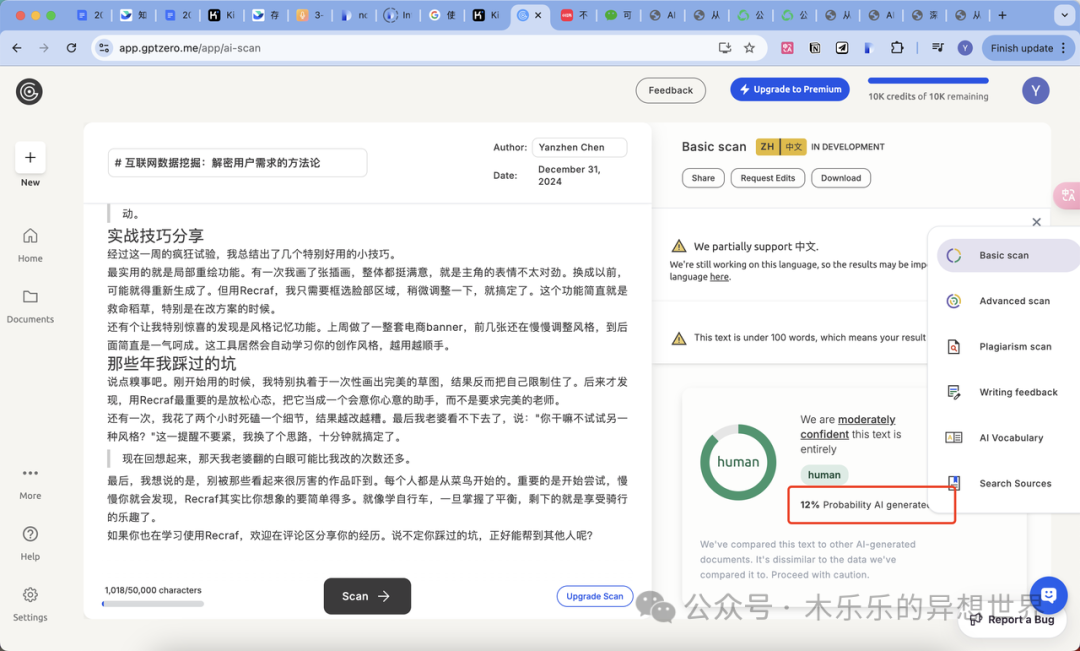Open AI Vocabulary option
This screenshot has width=1080, height=651.
pos(1010,438)
